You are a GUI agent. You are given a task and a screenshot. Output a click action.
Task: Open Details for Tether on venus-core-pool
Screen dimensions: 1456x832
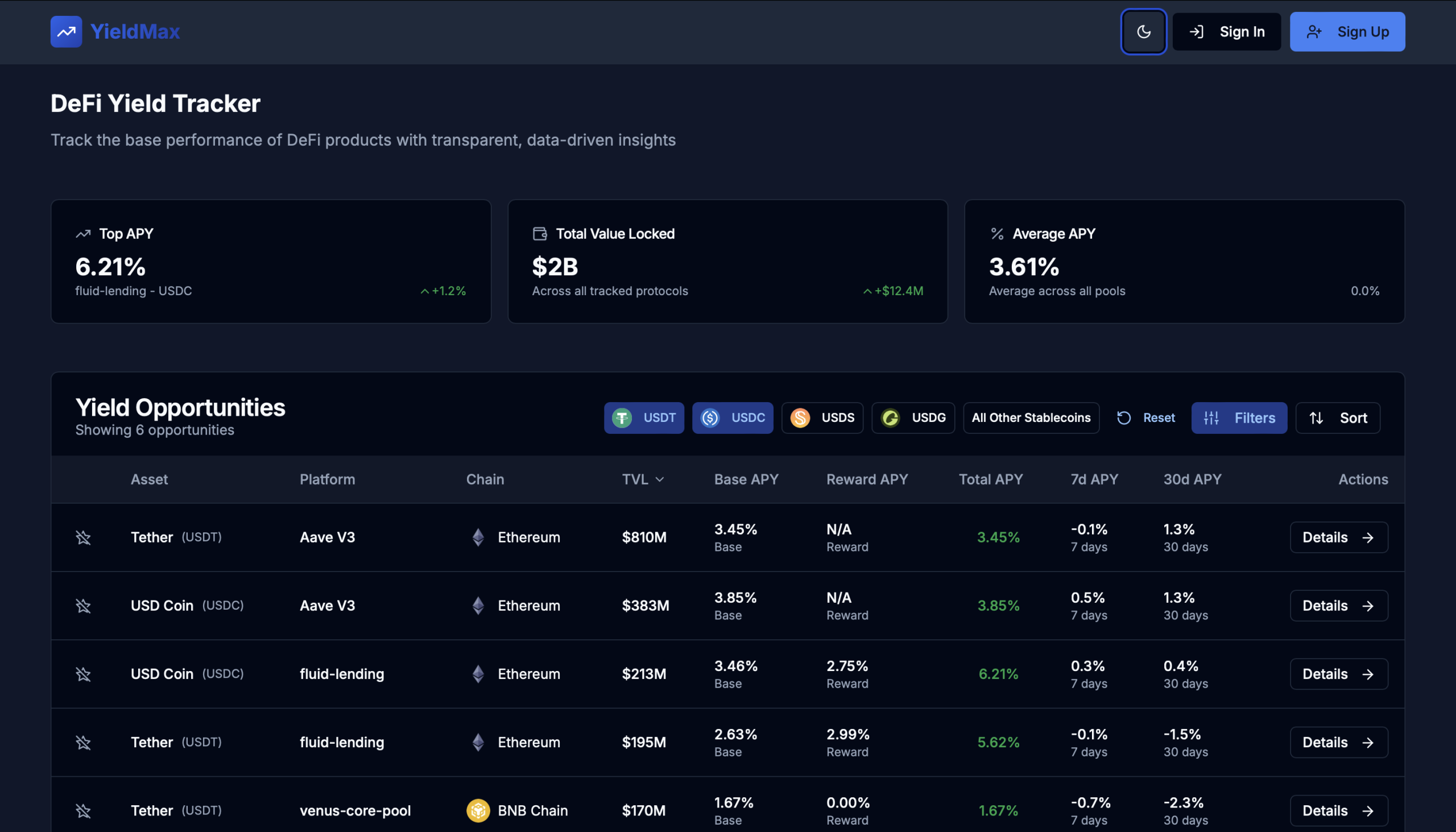(x=1338, y=811)
